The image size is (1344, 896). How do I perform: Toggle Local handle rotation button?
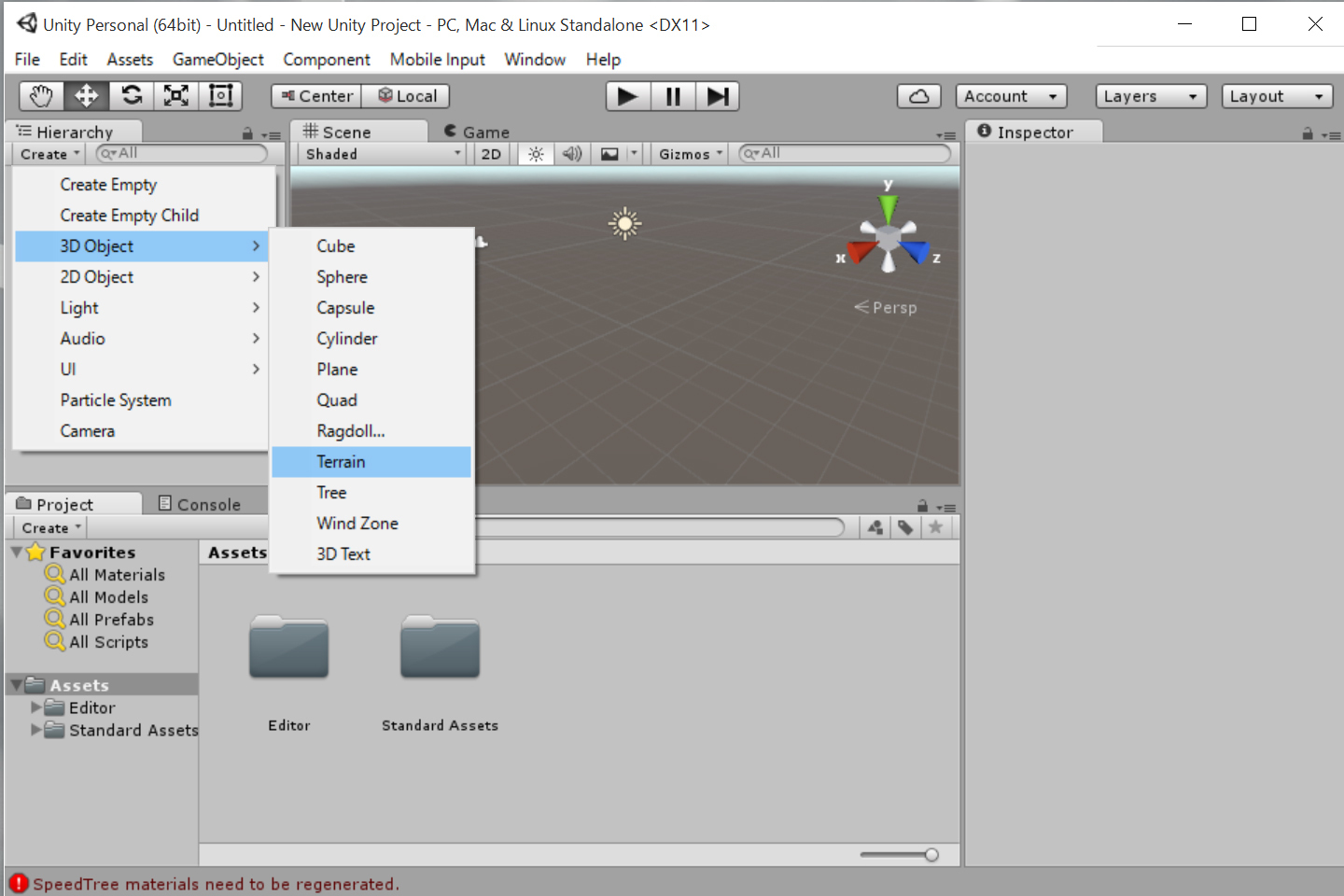(x=407, y=96)
